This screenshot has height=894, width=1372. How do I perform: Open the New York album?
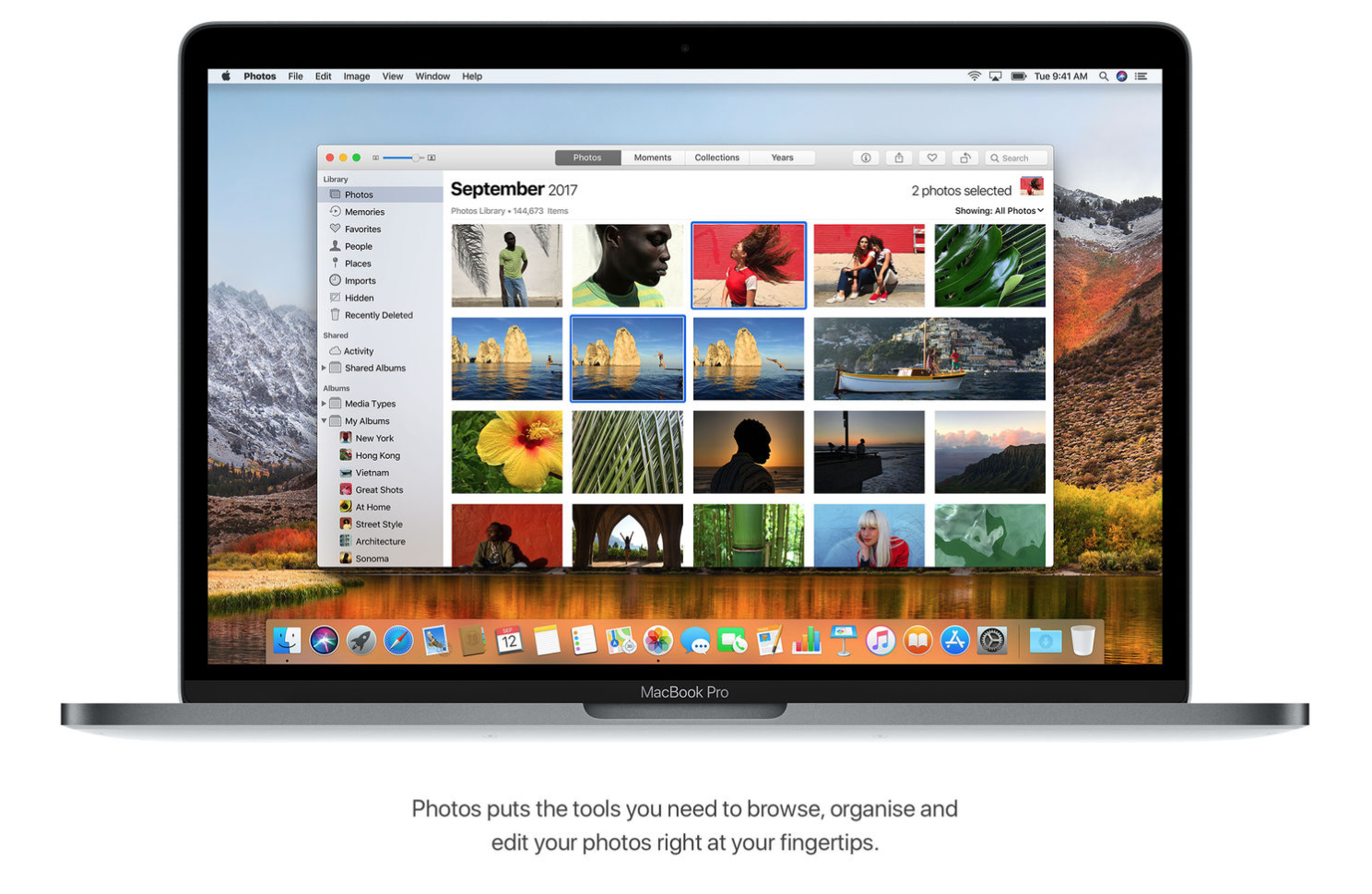tap(373, 438)
